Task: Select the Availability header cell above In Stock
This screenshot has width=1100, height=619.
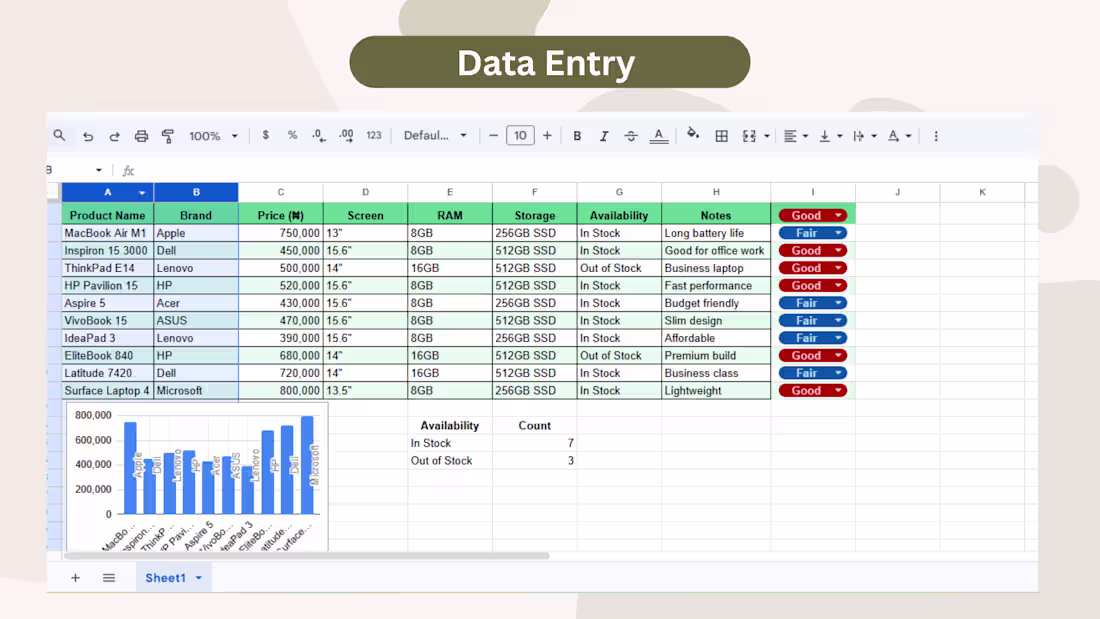Action: click(x=450, y=425)
